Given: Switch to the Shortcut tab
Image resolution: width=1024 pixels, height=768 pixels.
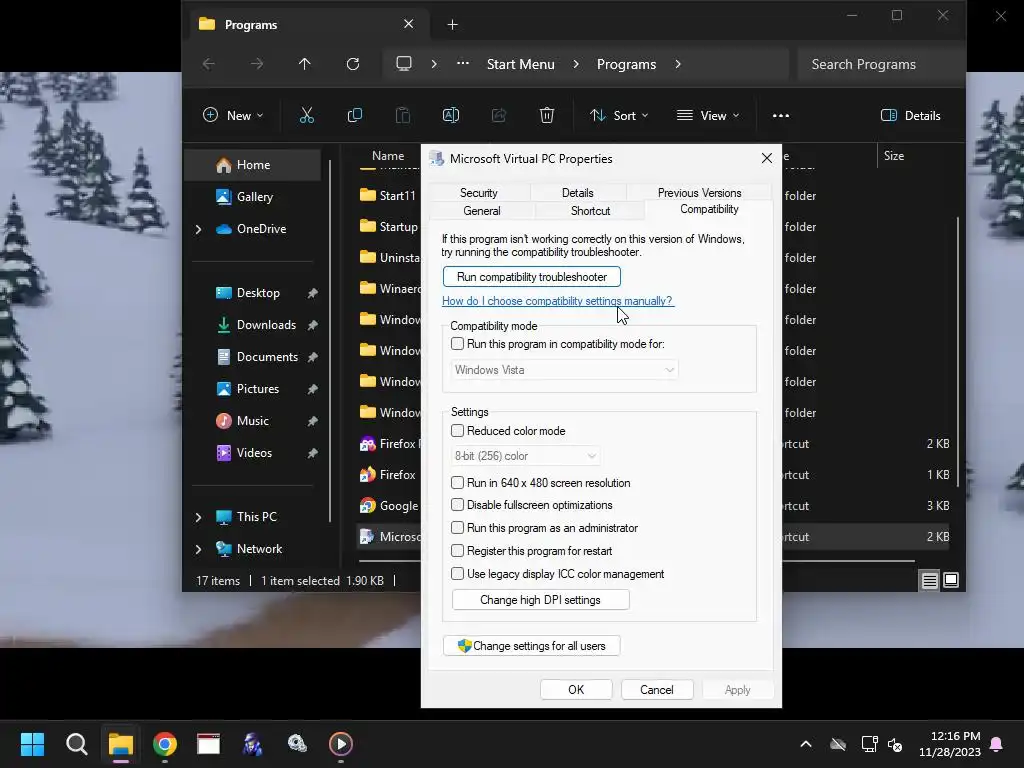Looking at the screenshot, I should [x=590, y=211].
